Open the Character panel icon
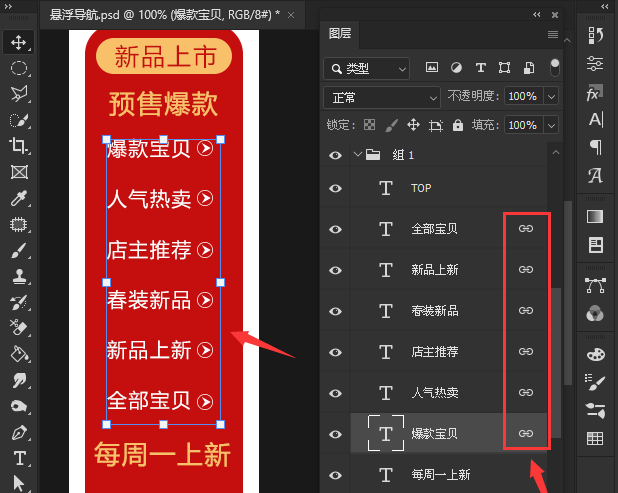 click(596, 119)
